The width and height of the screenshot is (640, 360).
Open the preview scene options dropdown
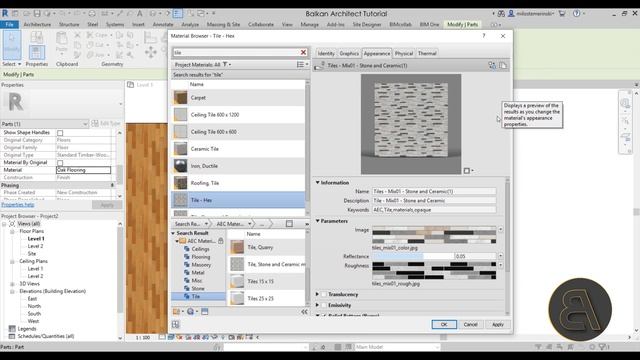(x=469, y=171)
